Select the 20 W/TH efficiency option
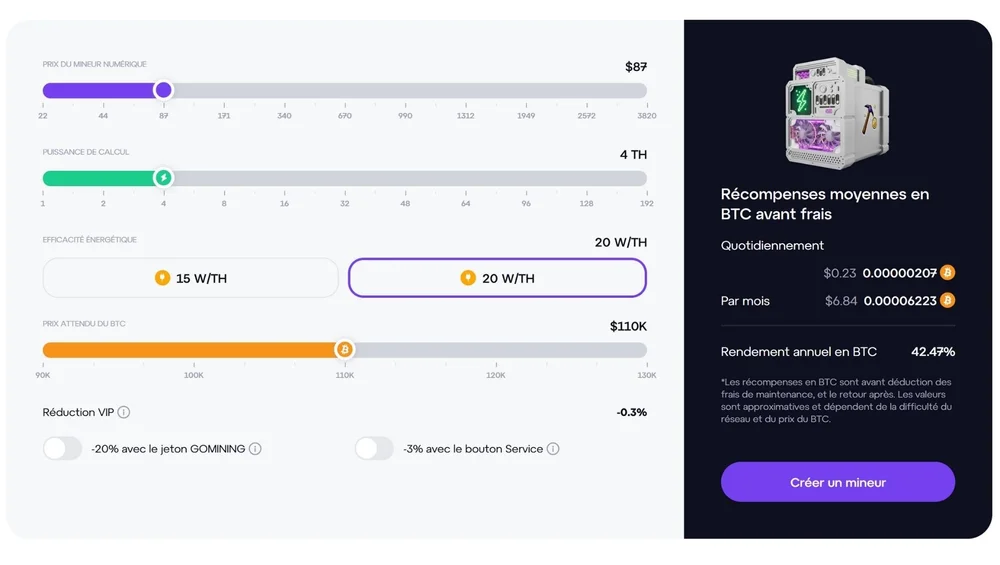The image size is (1000, 565). pos(497,278)
